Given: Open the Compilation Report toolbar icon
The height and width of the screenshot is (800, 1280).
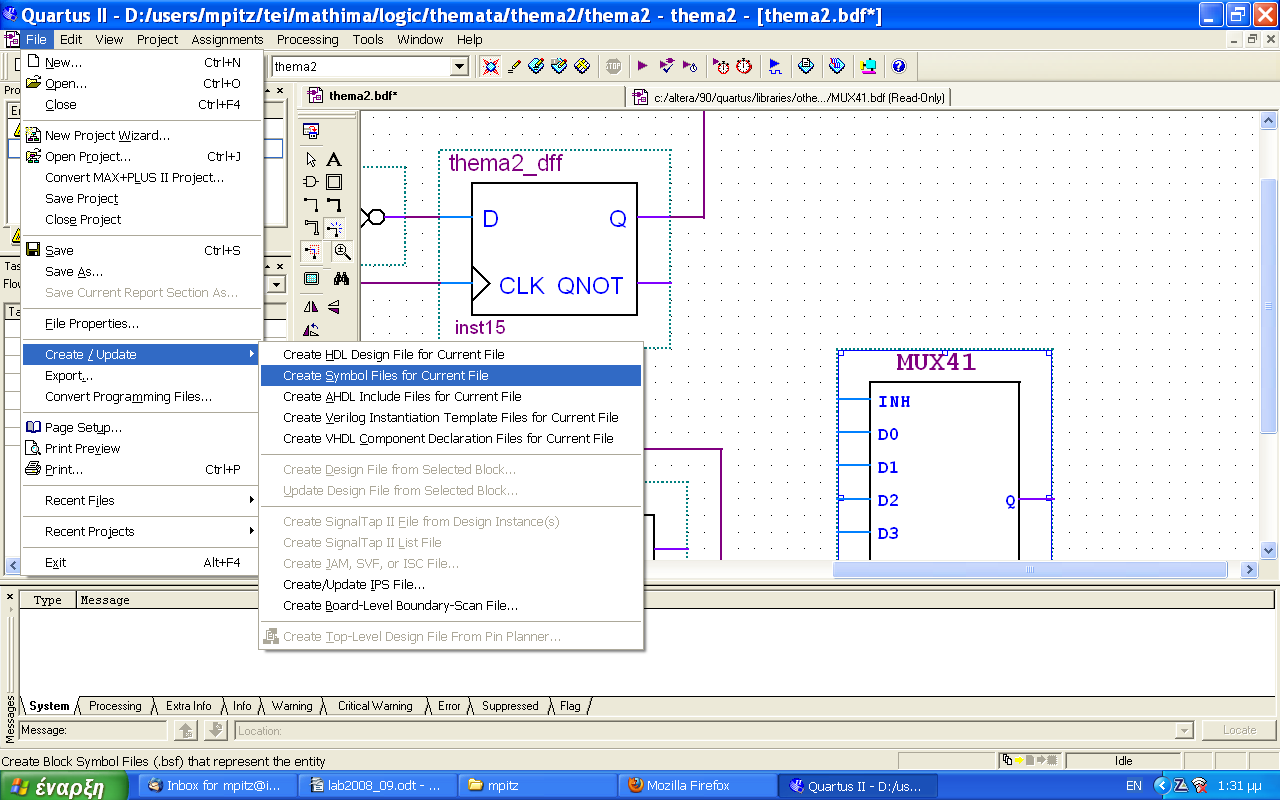Looking at the screenshot, I should pos(806,66).
